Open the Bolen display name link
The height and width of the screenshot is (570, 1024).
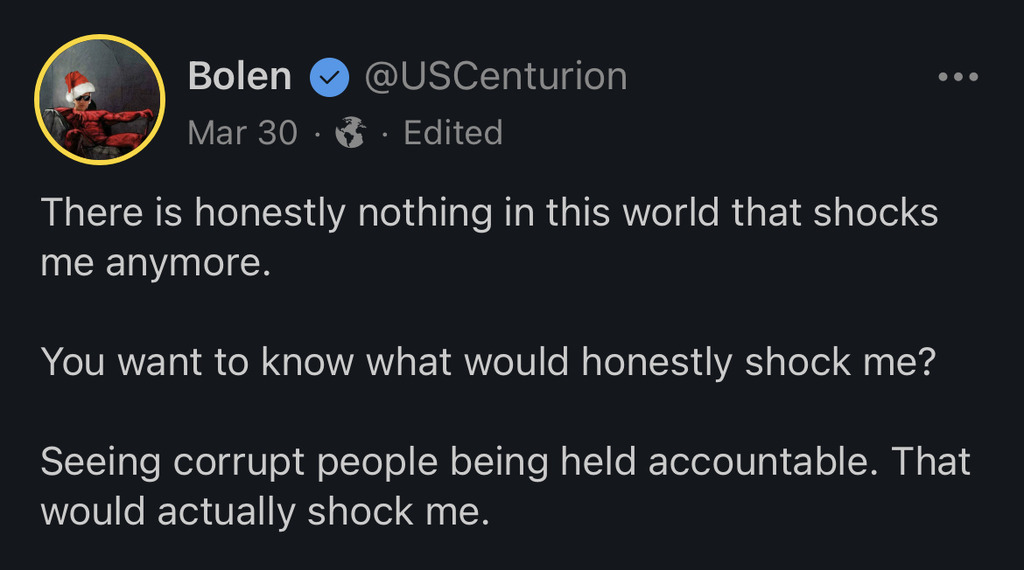(x=240, y=77)
